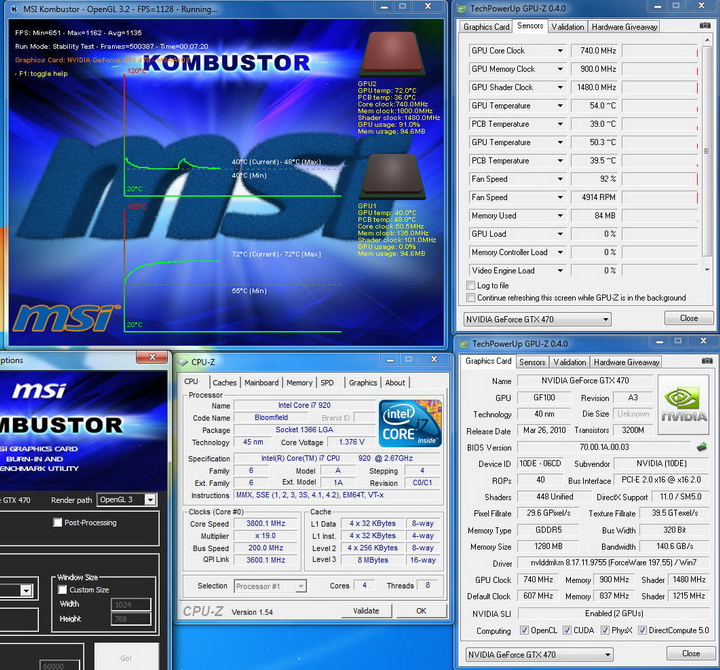Switch to Memory tab in CPU-Z

[299, 383]
